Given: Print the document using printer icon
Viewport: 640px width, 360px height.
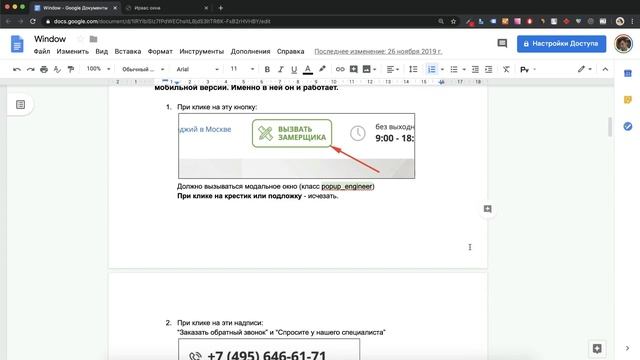Looking at the screenshot, I should tap(44, 69).
